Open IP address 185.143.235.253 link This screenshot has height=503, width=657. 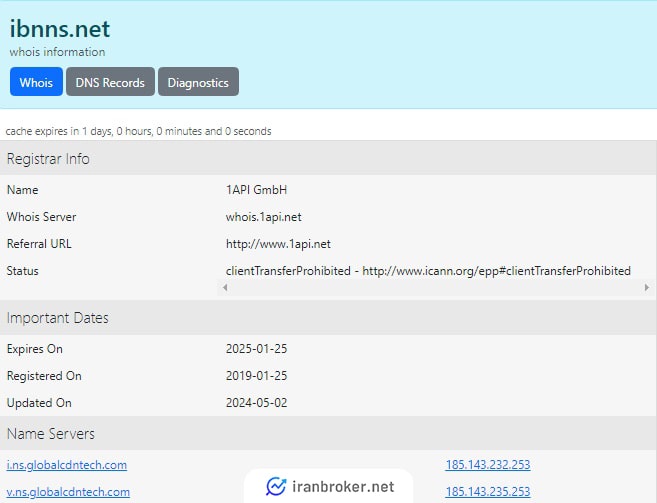click(x=488, y=491)
